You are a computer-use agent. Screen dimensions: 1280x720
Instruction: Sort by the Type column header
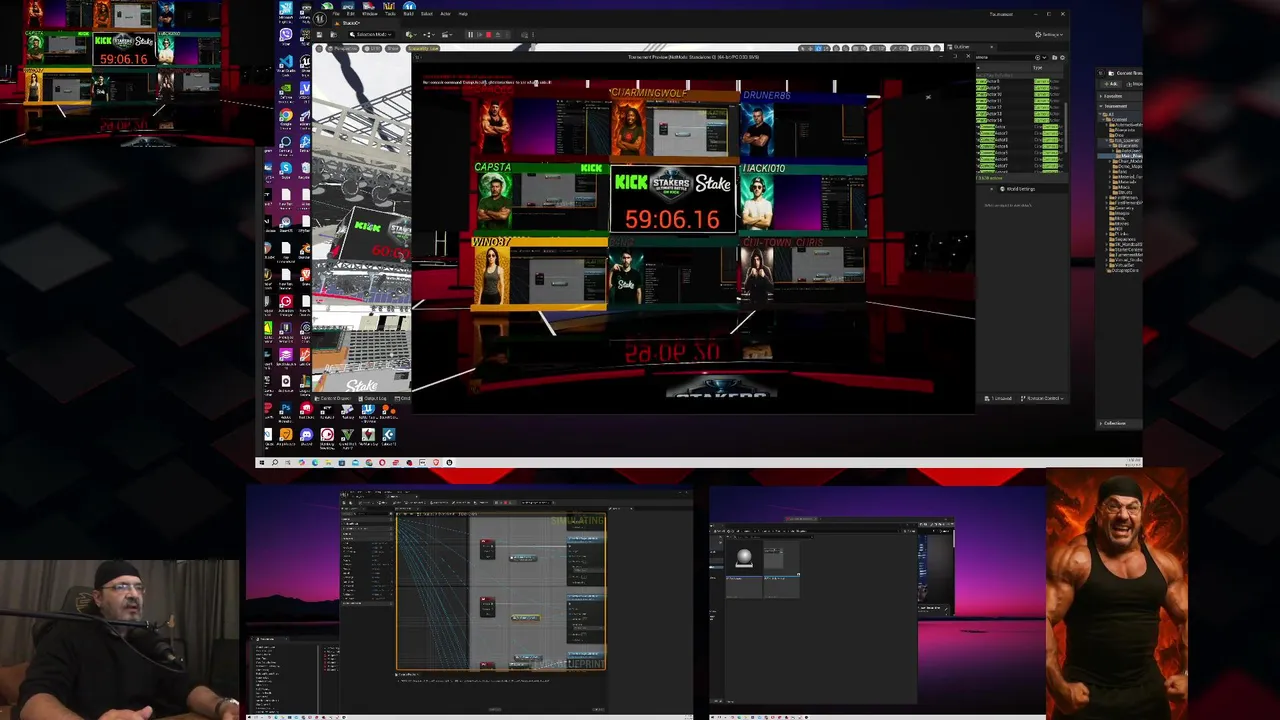[x=1038, y=68]
